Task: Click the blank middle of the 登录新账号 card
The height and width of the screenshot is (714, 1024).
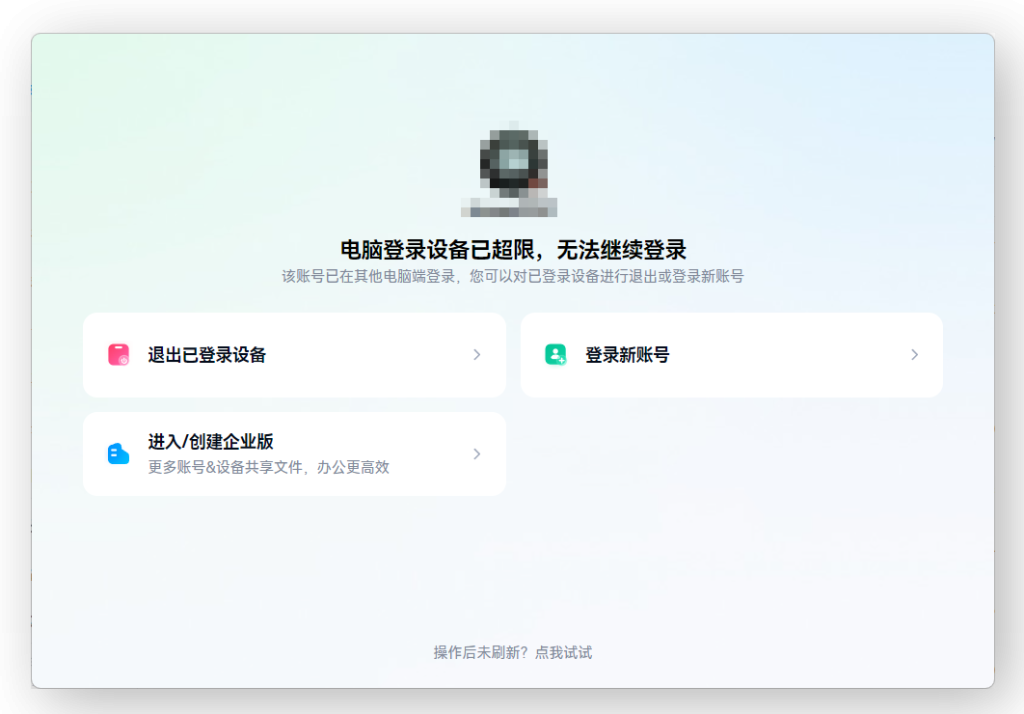Action: 780,355
